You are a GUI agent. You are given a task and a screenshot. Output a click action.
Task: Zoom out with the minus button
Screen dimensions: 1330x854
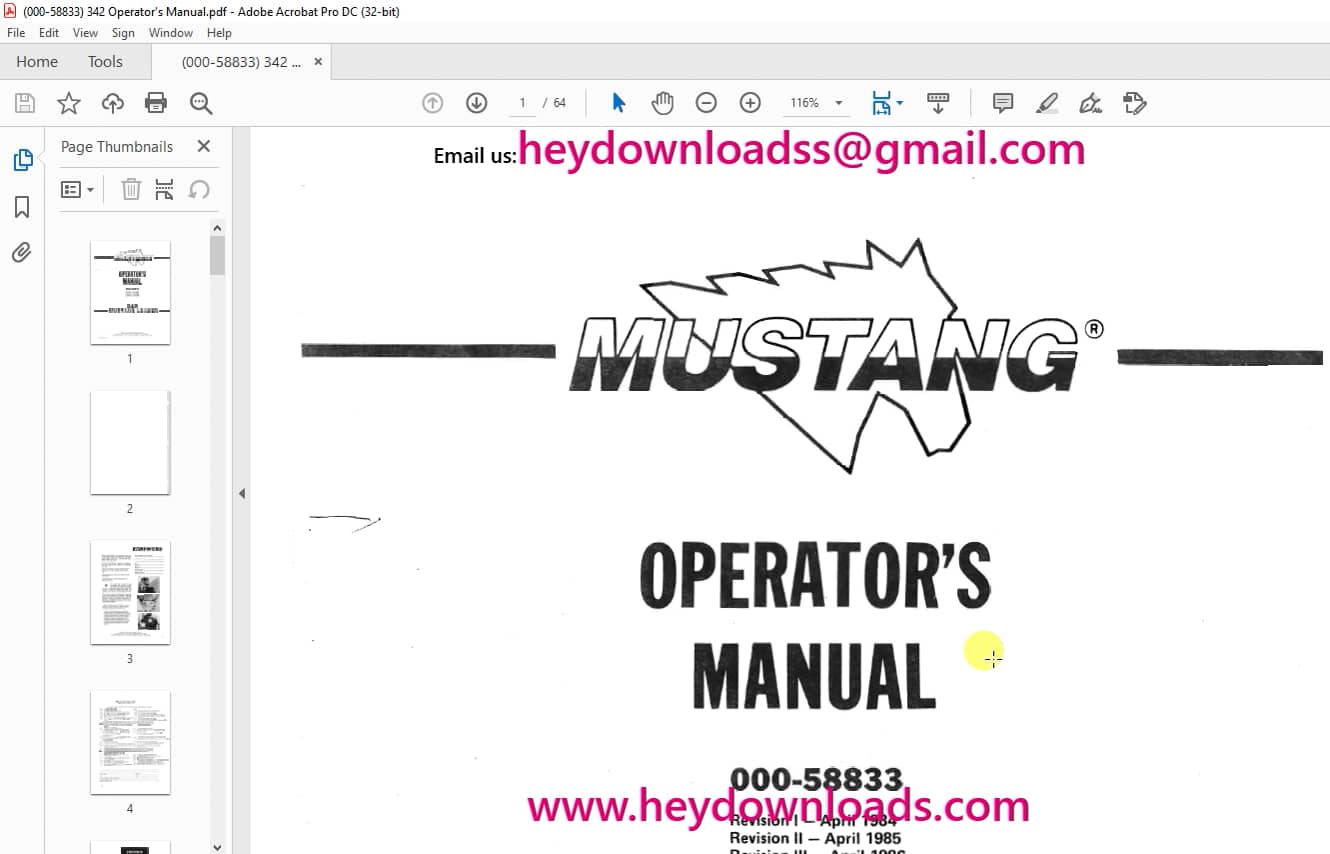[706, 103]
